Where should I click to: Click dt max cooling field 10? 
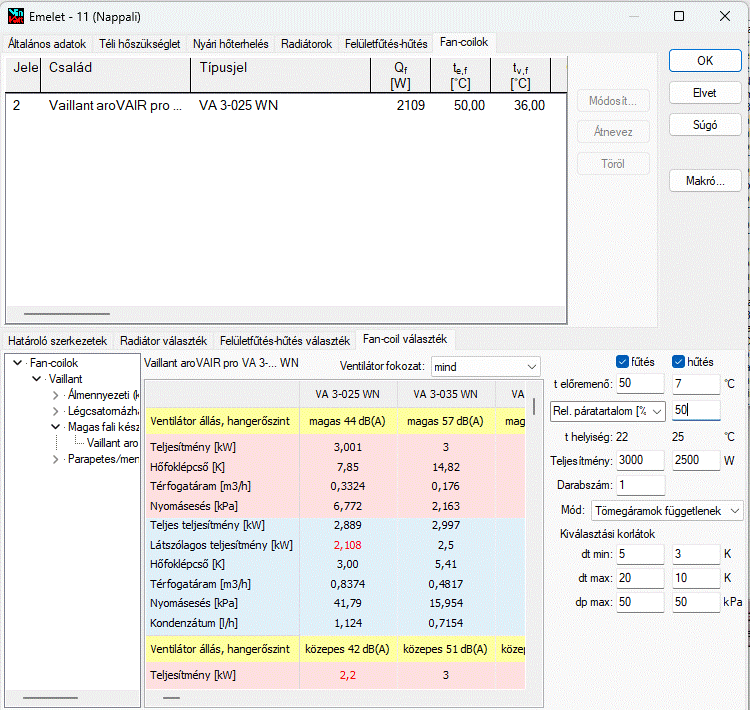pos(696,578)
